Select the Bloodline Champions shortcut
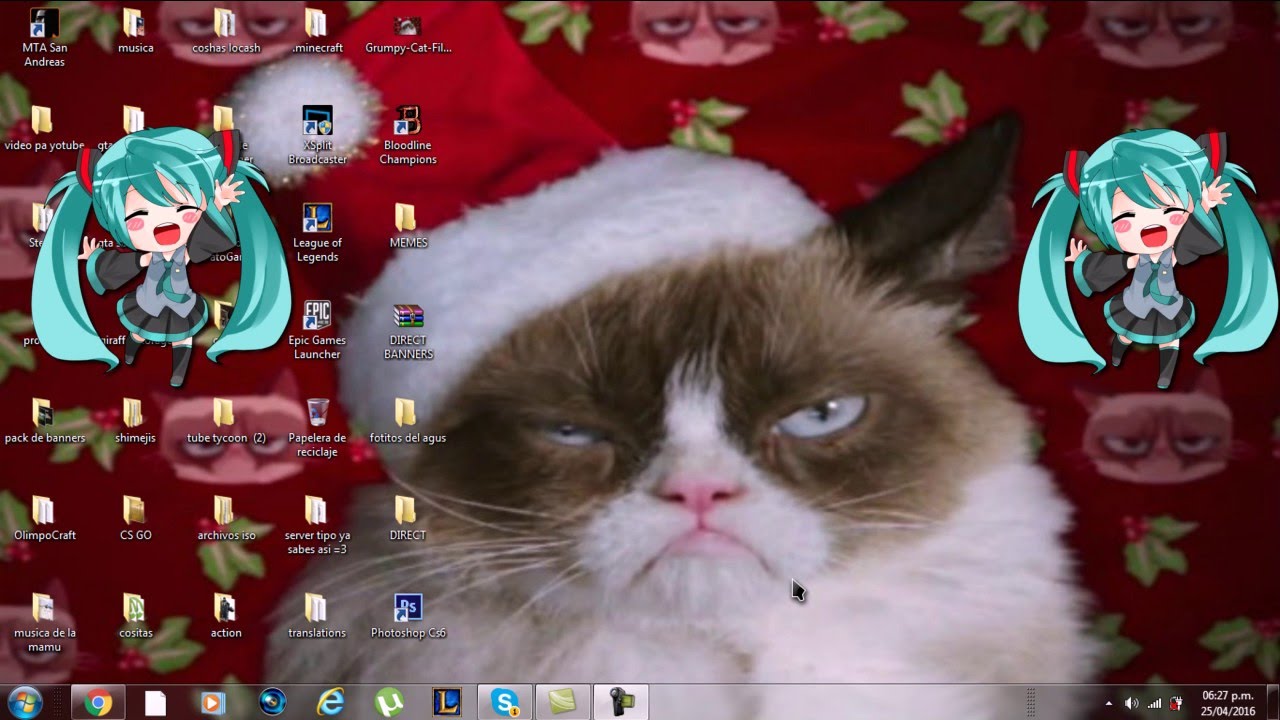Image resolution: width=1280 pixels, height=720 pixels. click(408, 136)
